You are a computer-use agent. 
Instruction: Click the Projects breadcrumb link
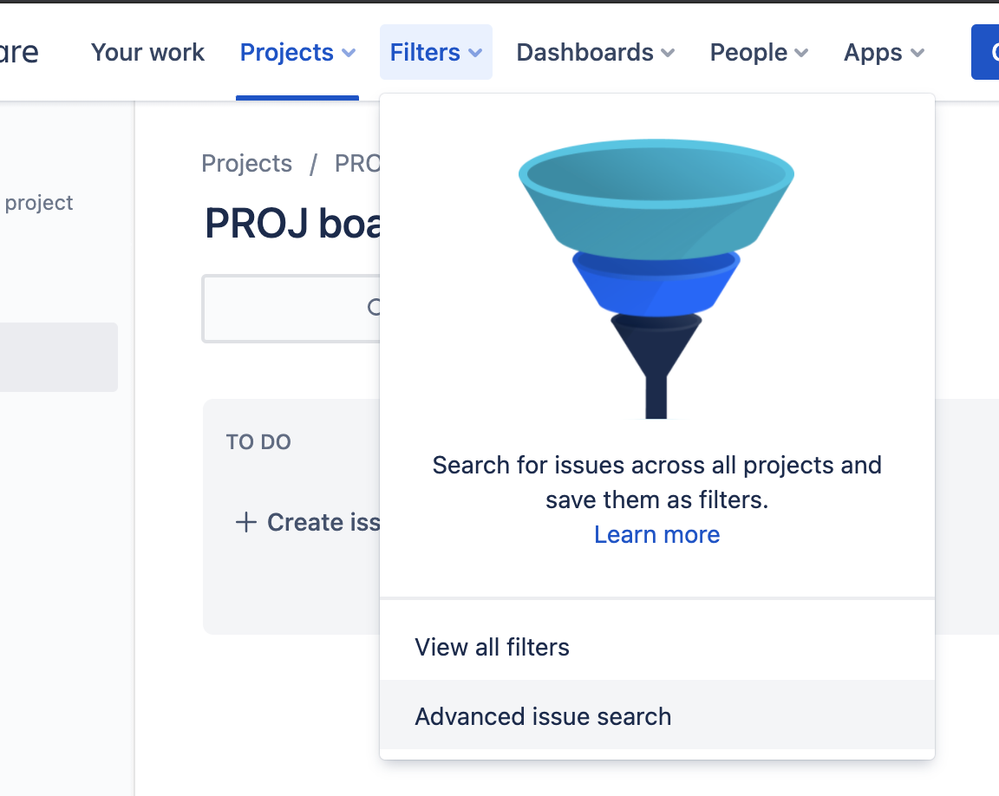(247, 164)
